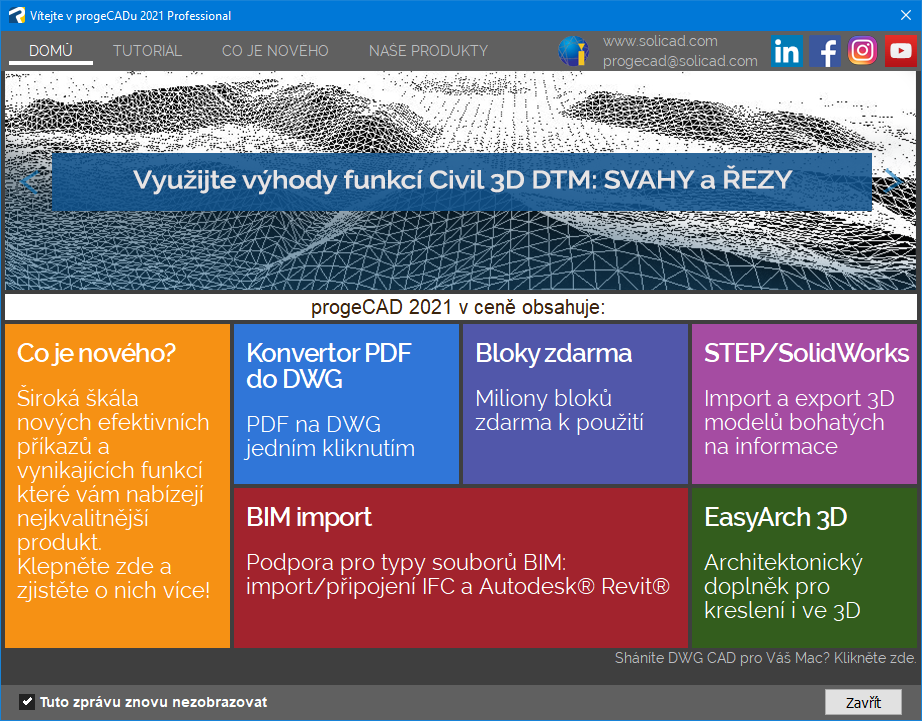The height and width of the screenshot is (721, 922).
Task: Select the 'Konvertor PDF do DWG' tile
Action: tap(346, 404)
